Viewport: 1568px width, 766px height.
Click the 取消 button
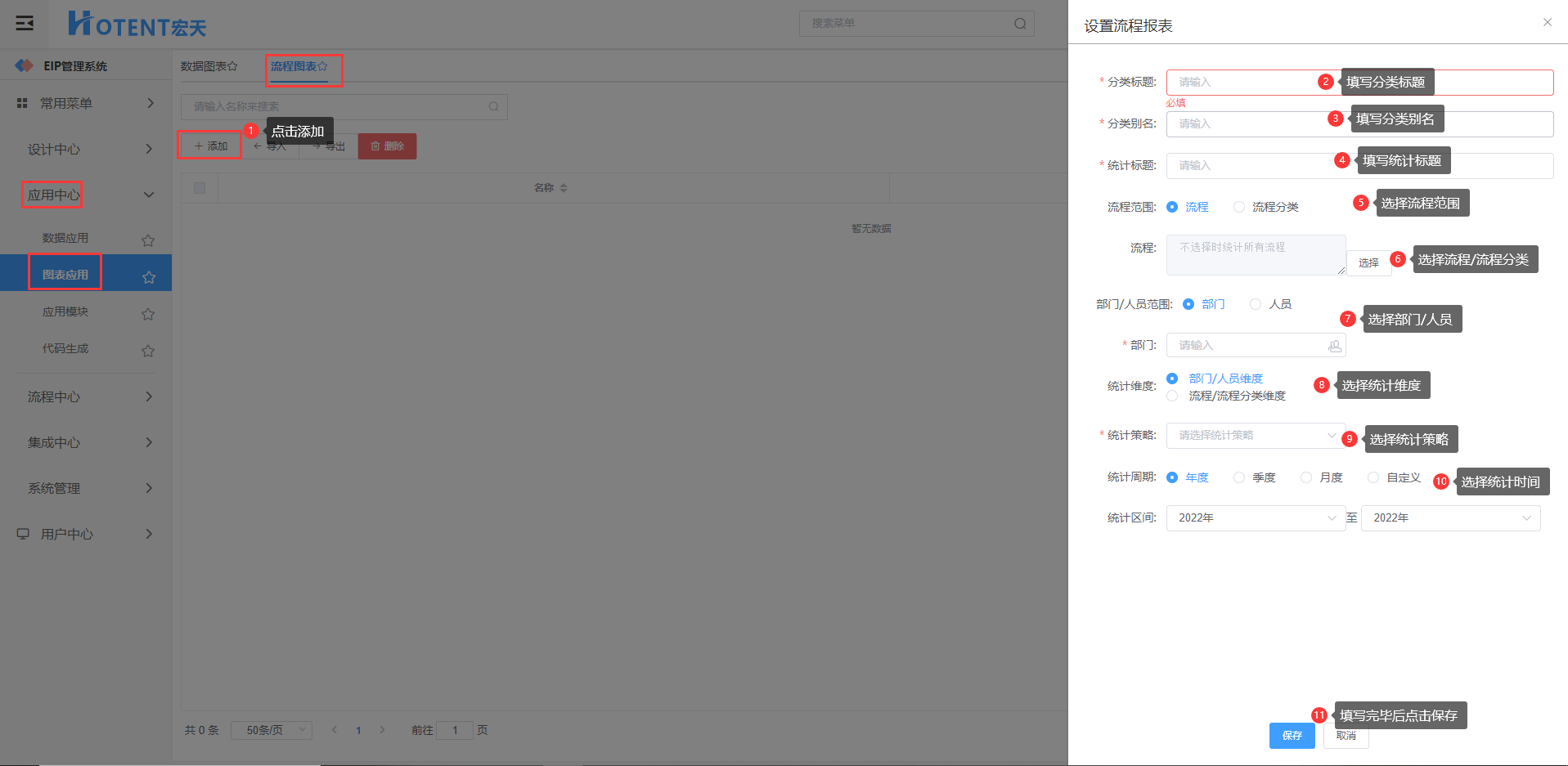pos(1346,736)
